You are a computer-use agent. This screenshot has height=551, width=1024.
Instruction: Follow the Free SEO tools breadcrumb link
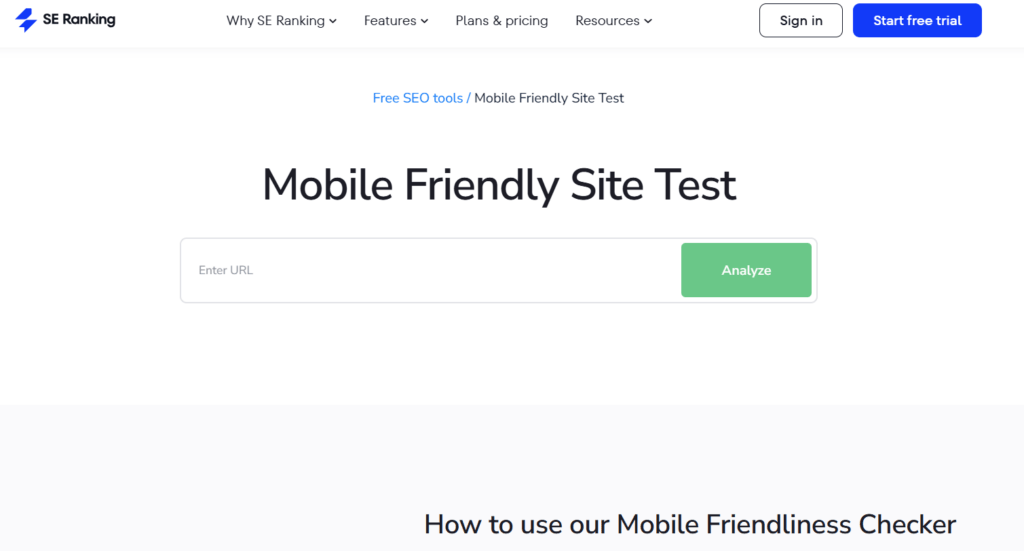pos(417,98)
